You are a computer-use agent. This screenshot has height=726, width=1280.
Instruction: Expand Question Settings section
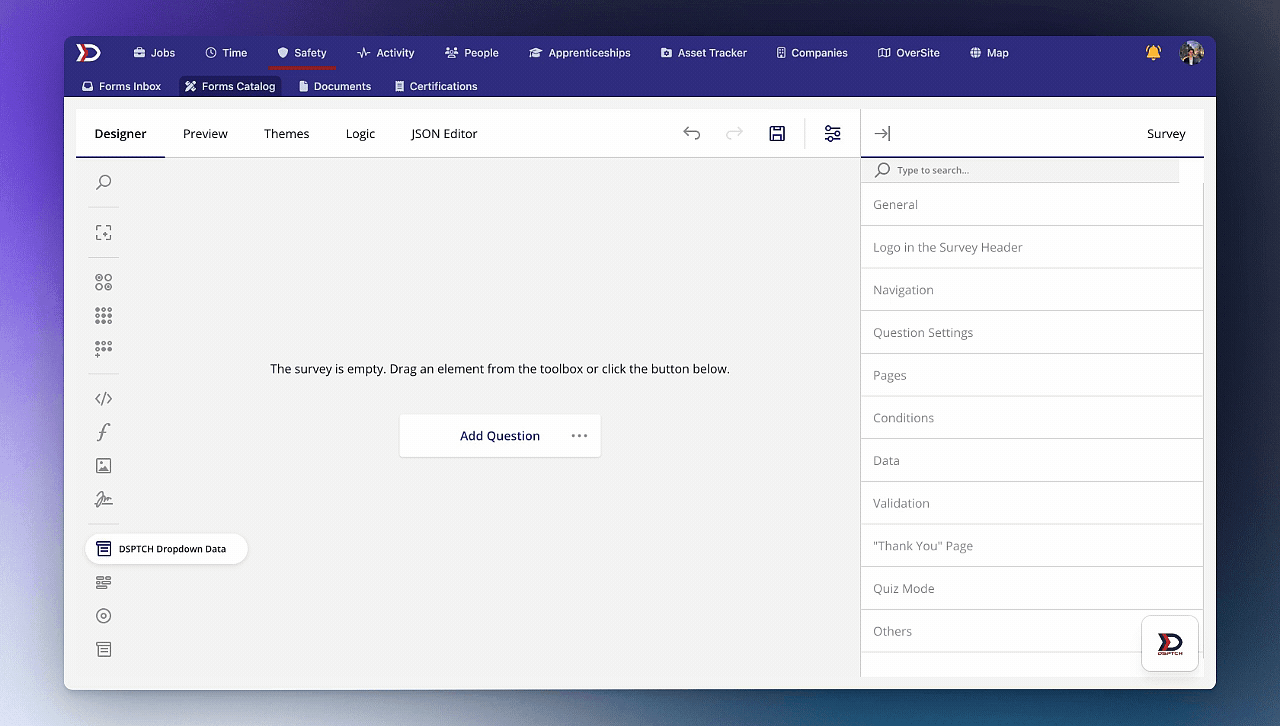(x=1032, y=332)
